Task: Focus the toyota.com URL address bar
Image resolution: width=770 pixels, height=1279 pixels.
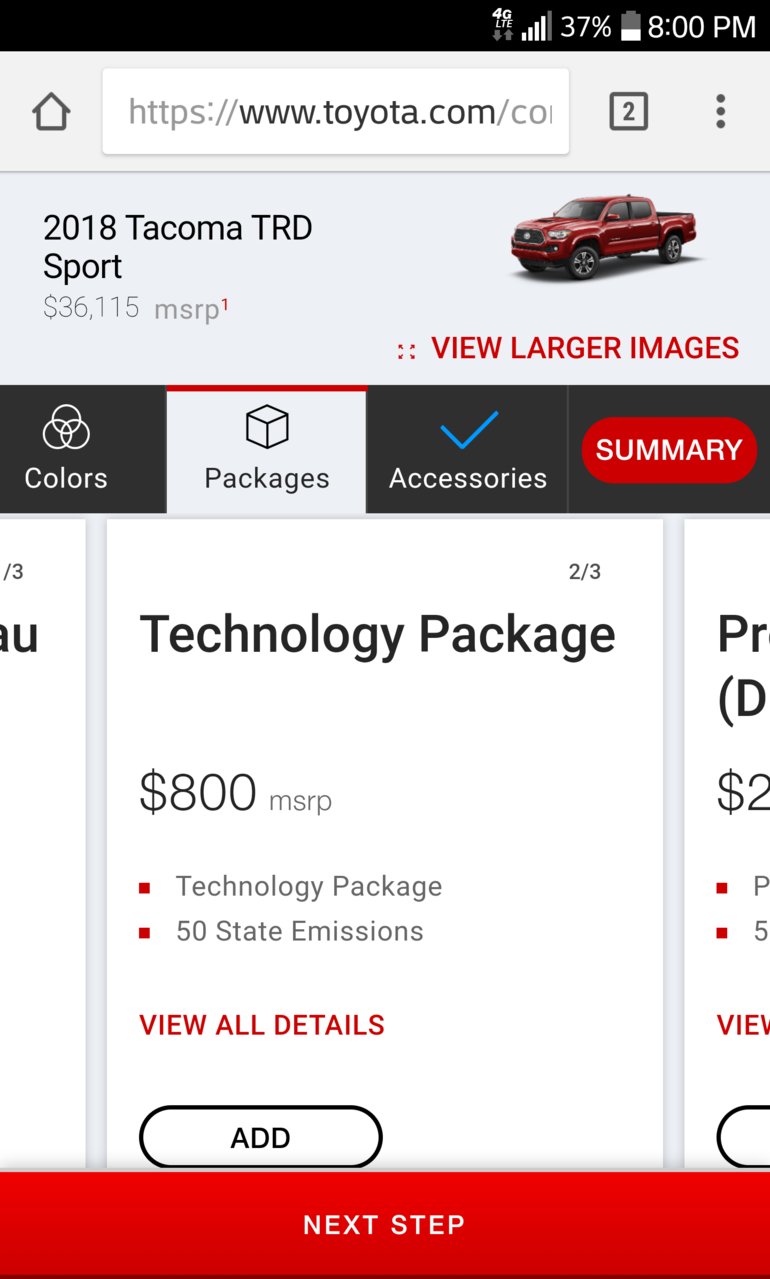Action: click(336, 112)
